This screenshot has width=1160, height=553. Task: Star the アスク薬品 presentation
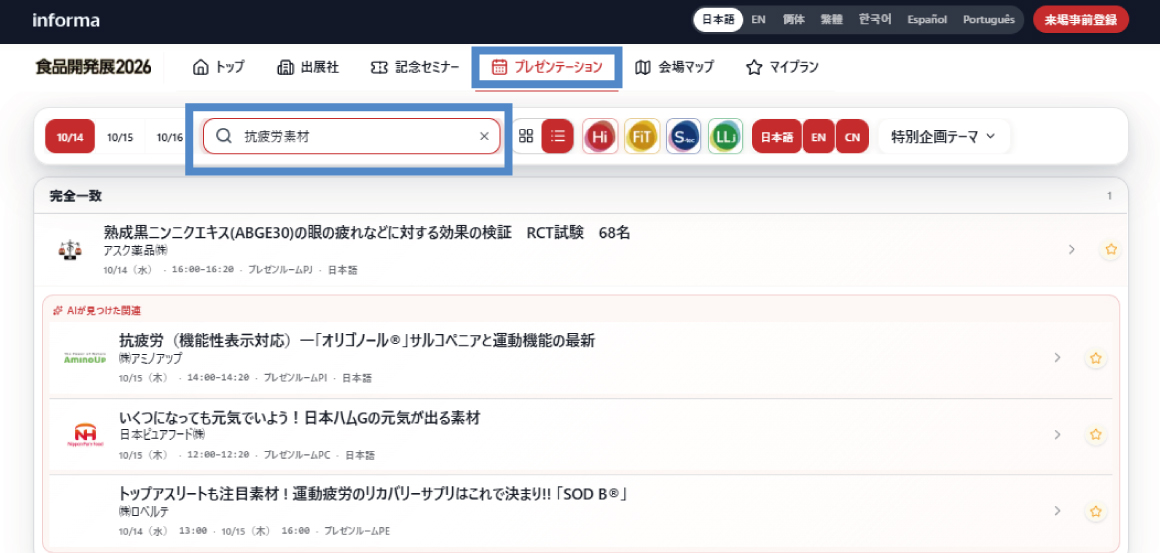[1110, 249]
